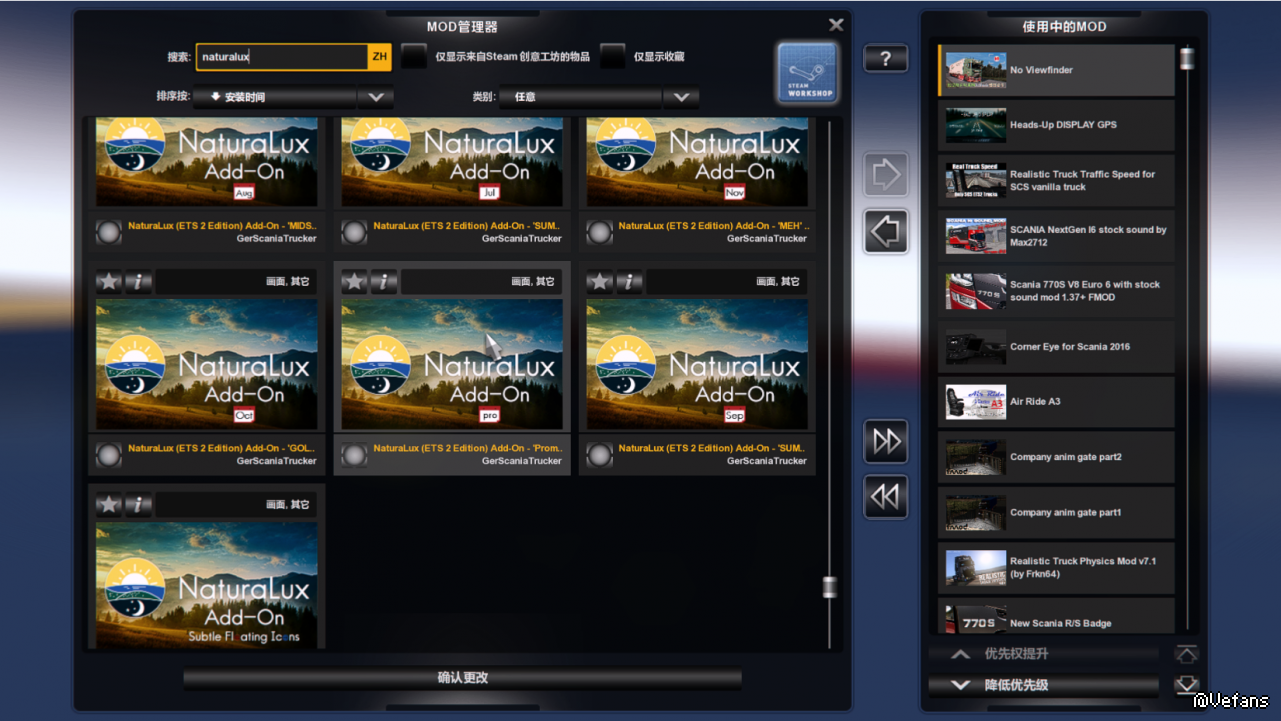1281x721 pixels.
Task: Click the title NaturaLux Add-On - 'GOL..
Action: pyautogui.click(x=222, y=448)
